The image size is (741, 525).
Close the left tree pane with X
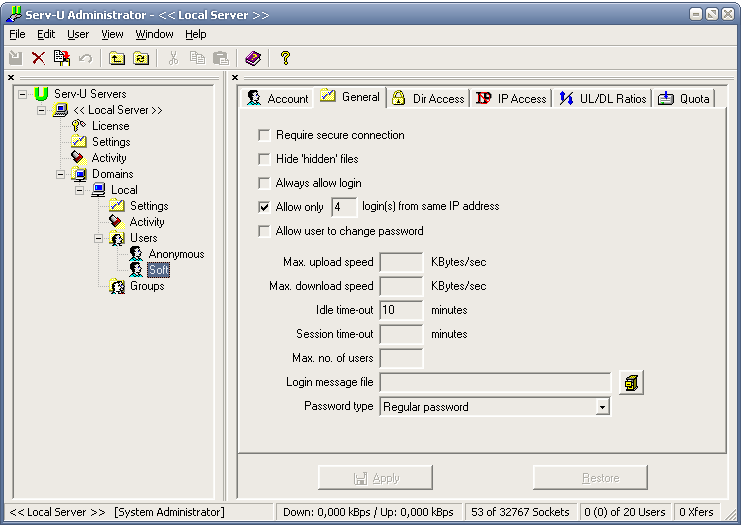point(11,77)
